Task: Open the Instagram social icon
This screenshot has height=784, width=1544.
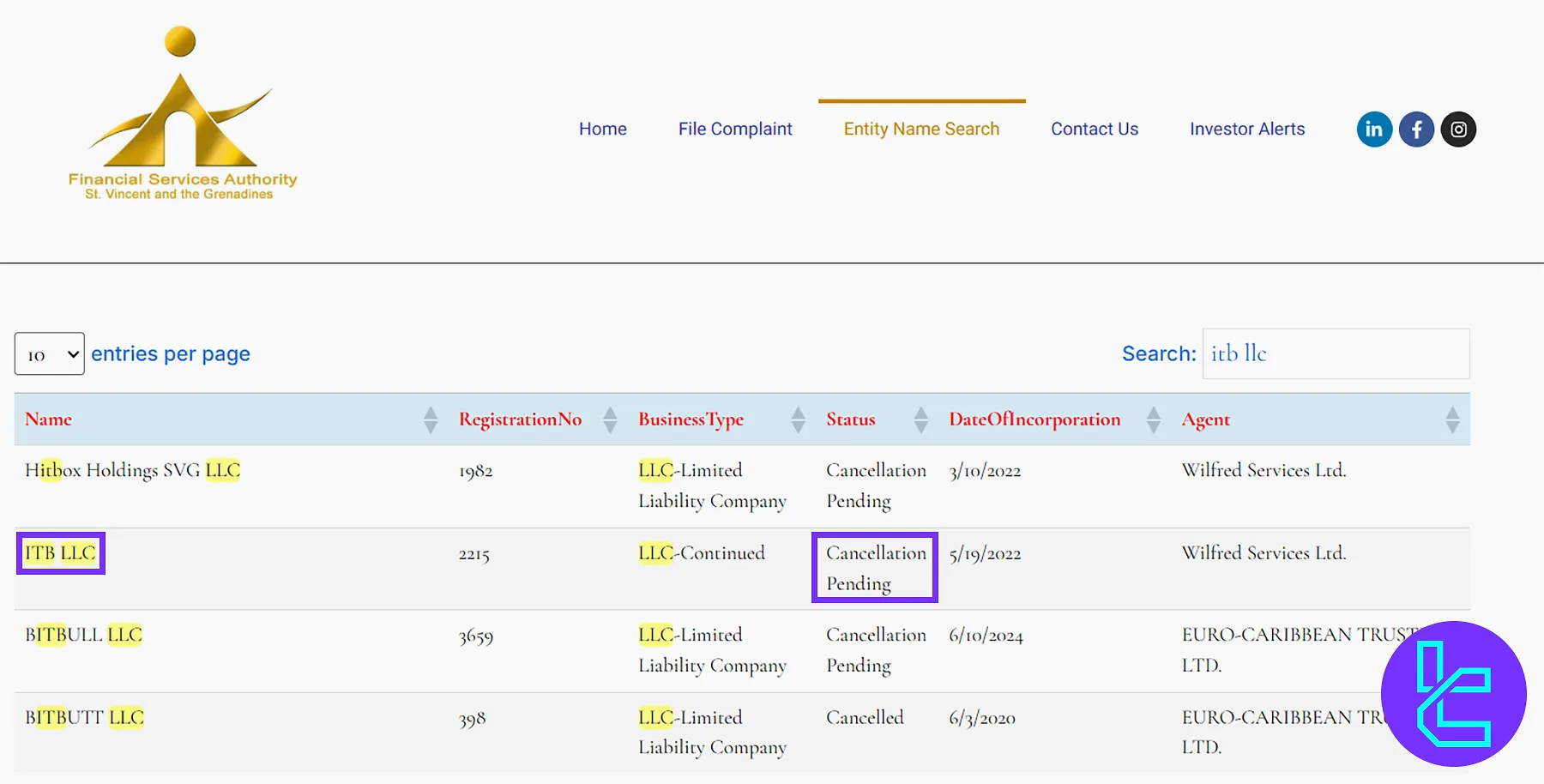Action: [1458, 130]
